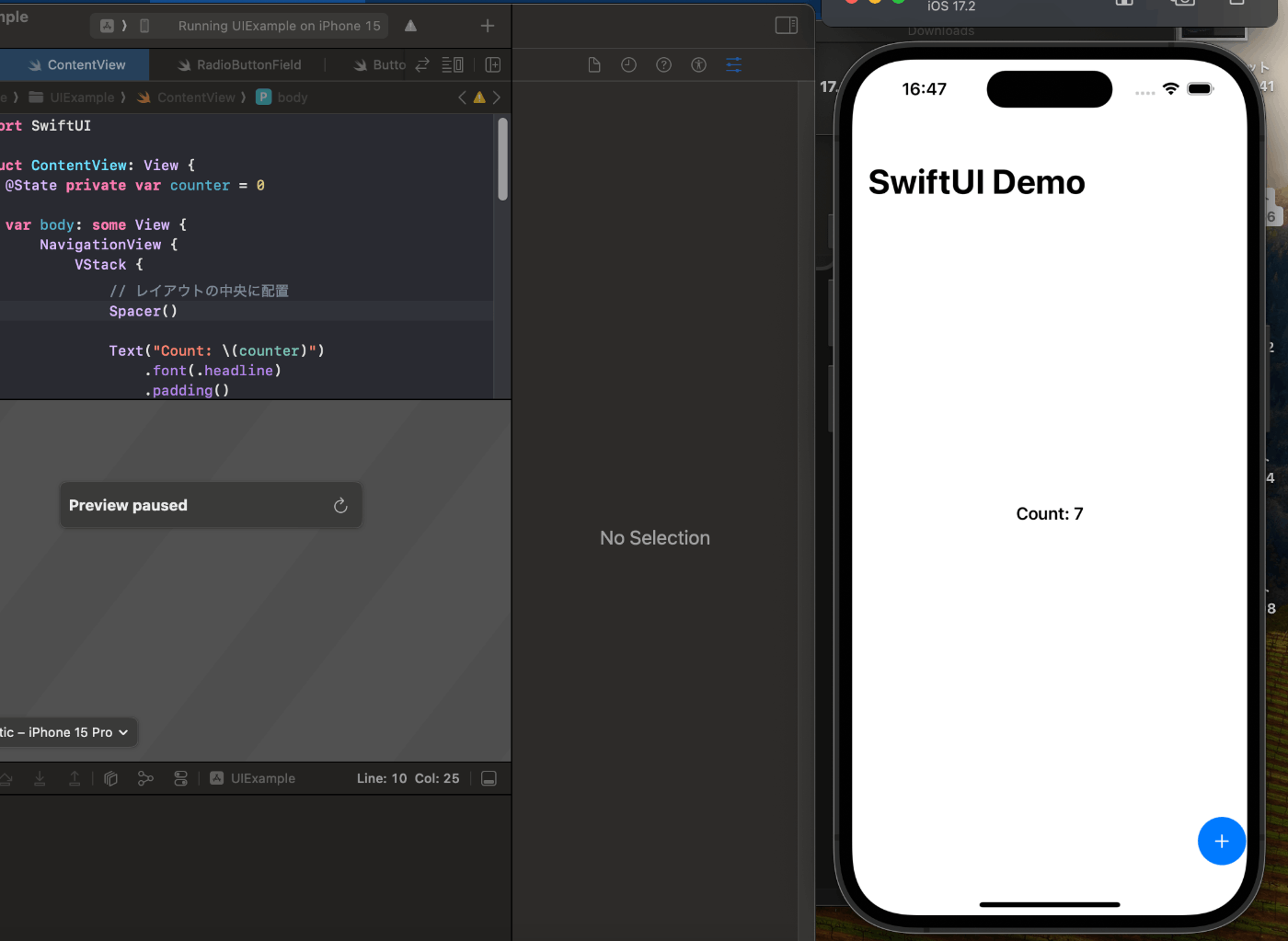Click the Step Into debug icon
Screen dimensions: 1288x941
coord(40,778)
